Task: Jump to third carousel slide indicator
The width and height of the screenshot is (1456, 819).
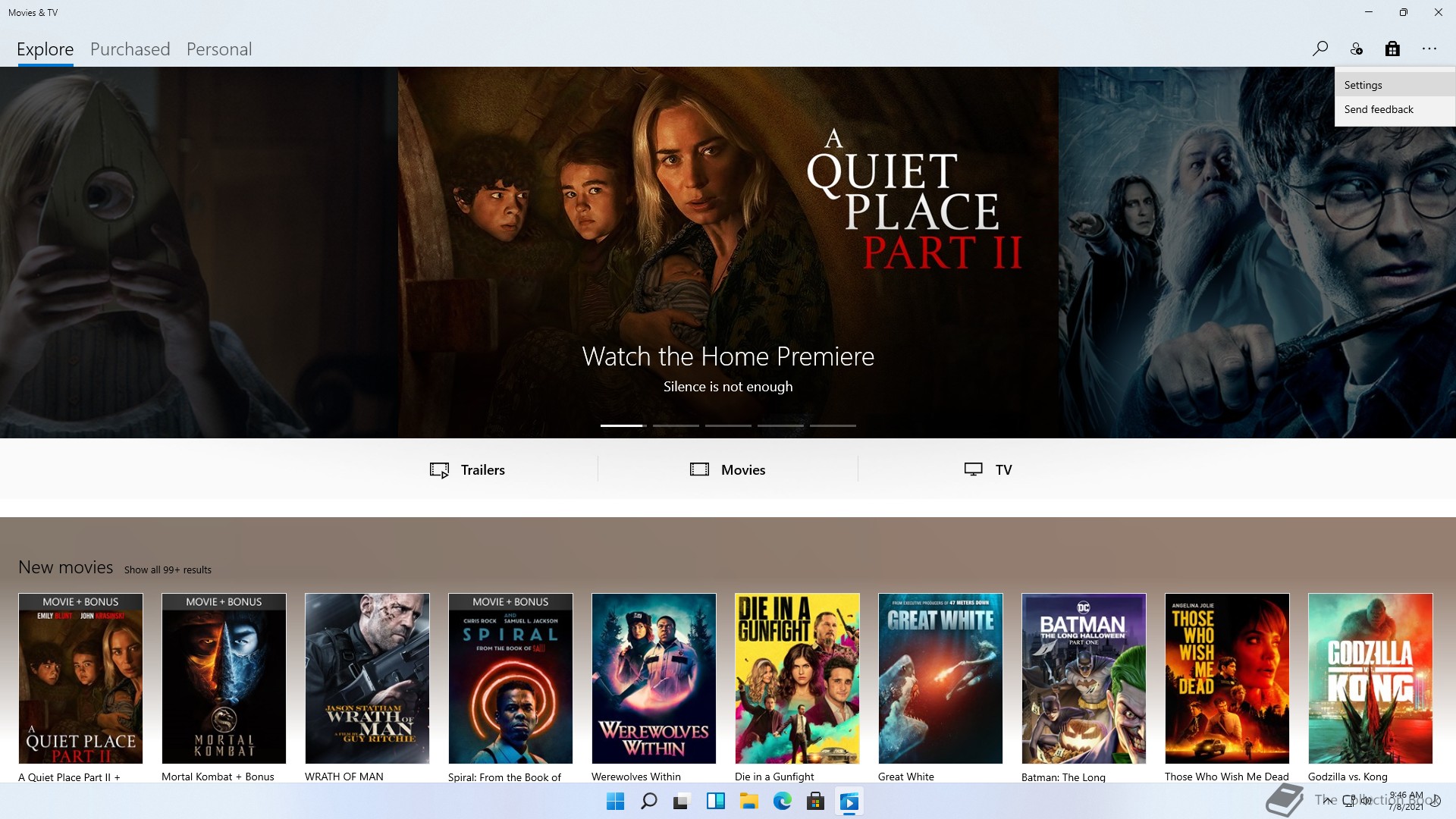Action: tap(728, 425)
